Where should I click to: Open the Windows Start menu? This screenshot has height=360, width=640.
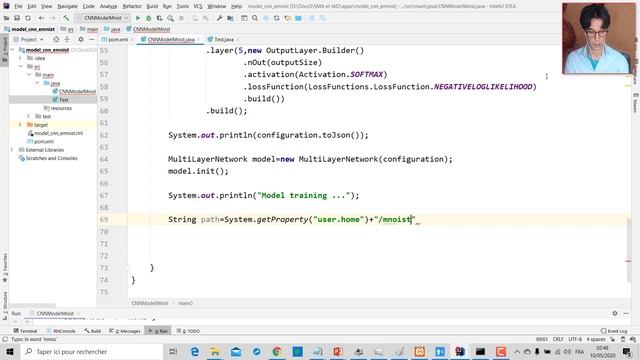[10, 351]
